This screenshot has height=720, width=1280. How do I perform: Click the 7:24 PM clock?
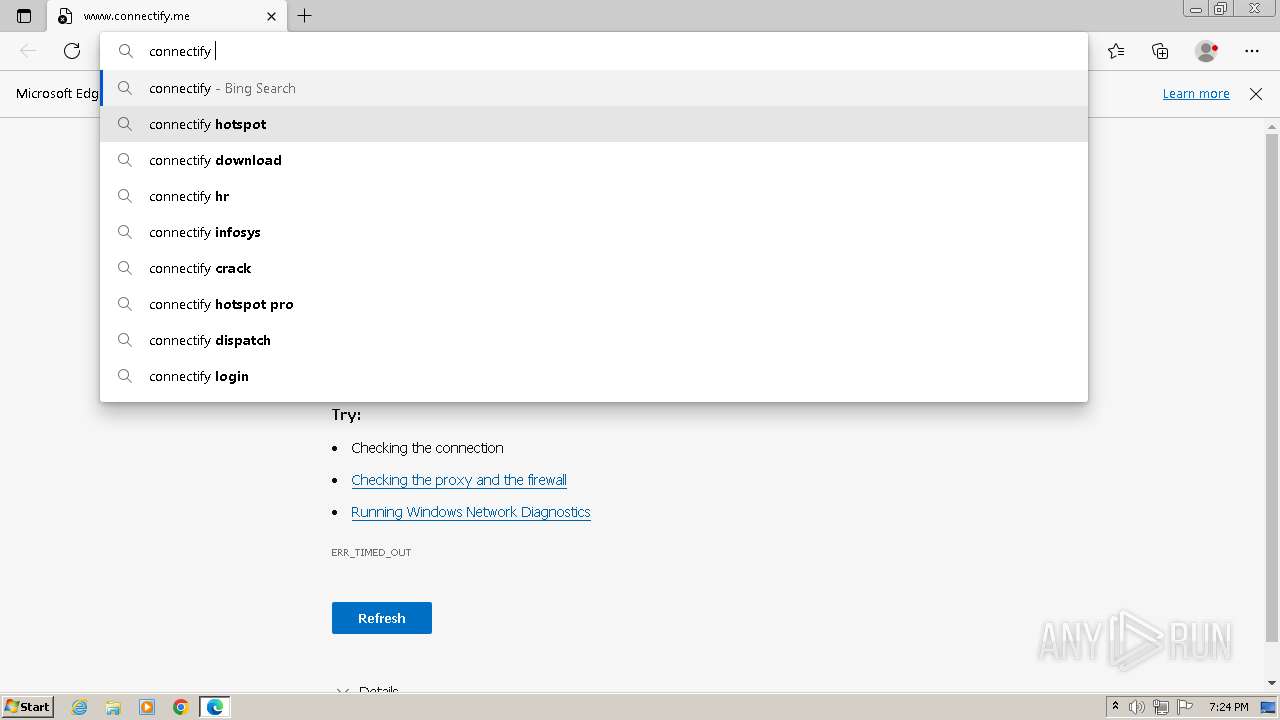click(1228, 707)
